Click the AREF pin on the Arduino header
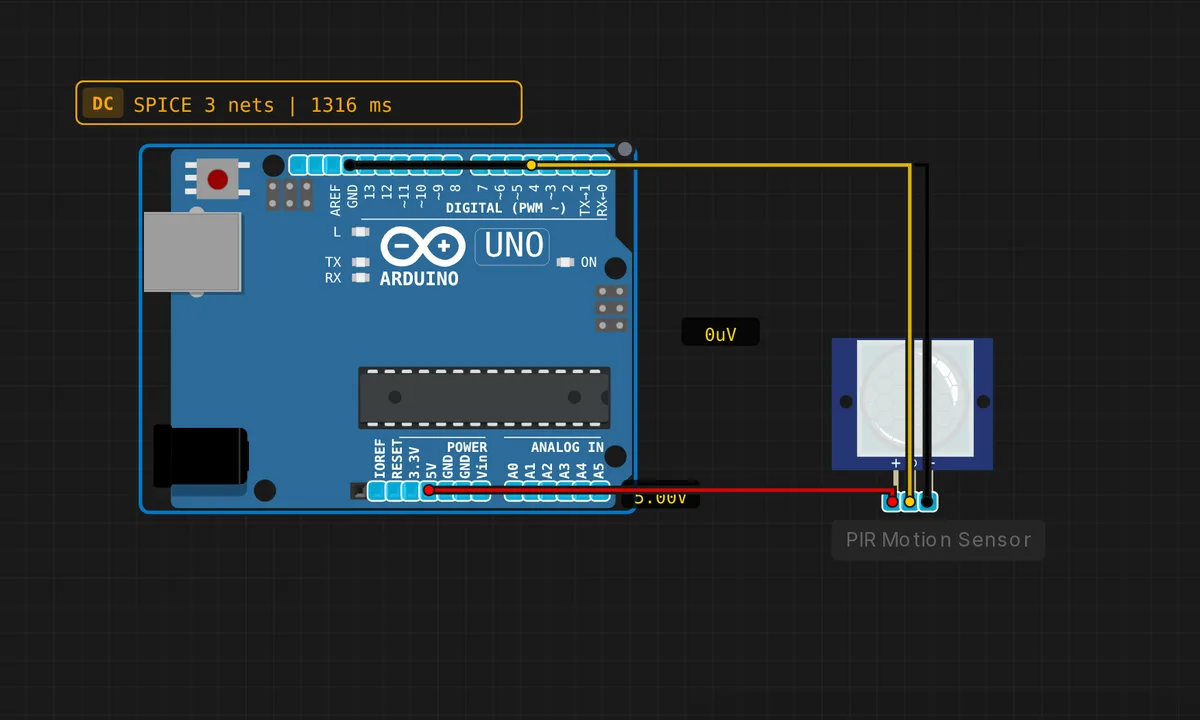The height and width of the screenshot is (720, 1200). 332,165
